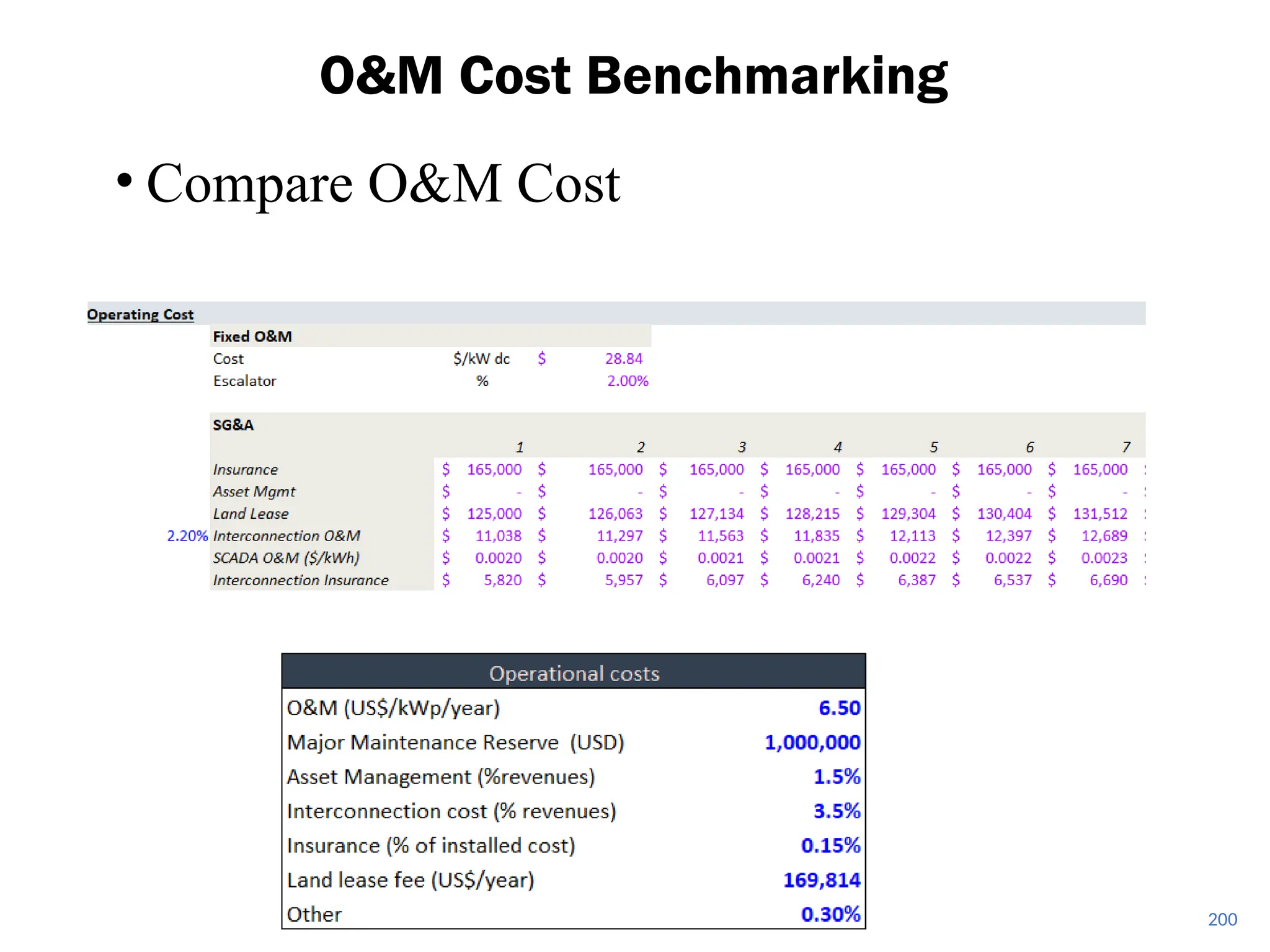The width and height of the screenshot is (1270, 952).
Task: Select Land Lease year 2 value '126,063'
Action: [x=616, y=514]
